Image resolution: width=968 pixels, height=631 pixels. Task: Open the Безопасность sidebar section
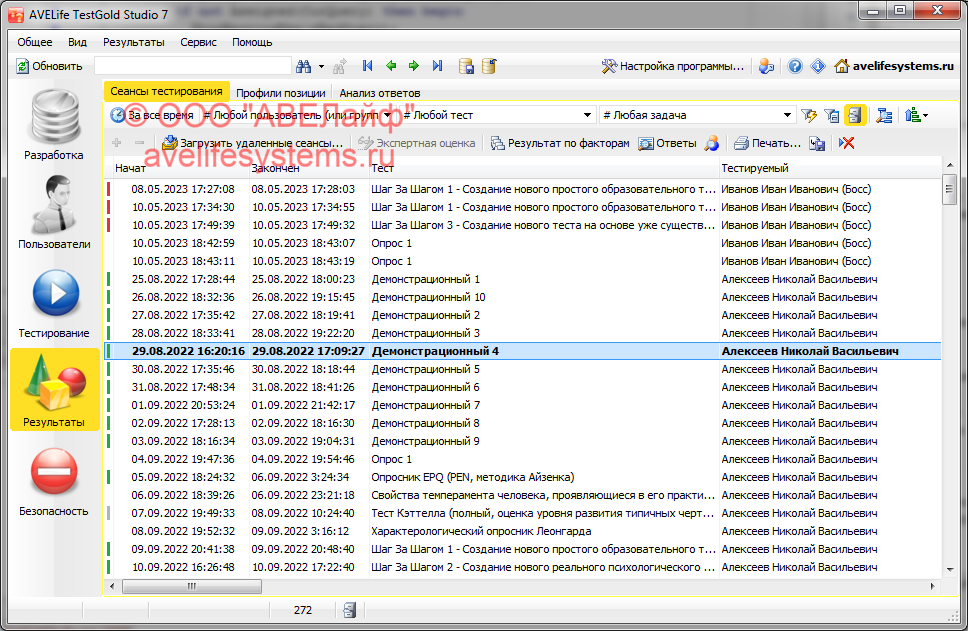point(54,480)
